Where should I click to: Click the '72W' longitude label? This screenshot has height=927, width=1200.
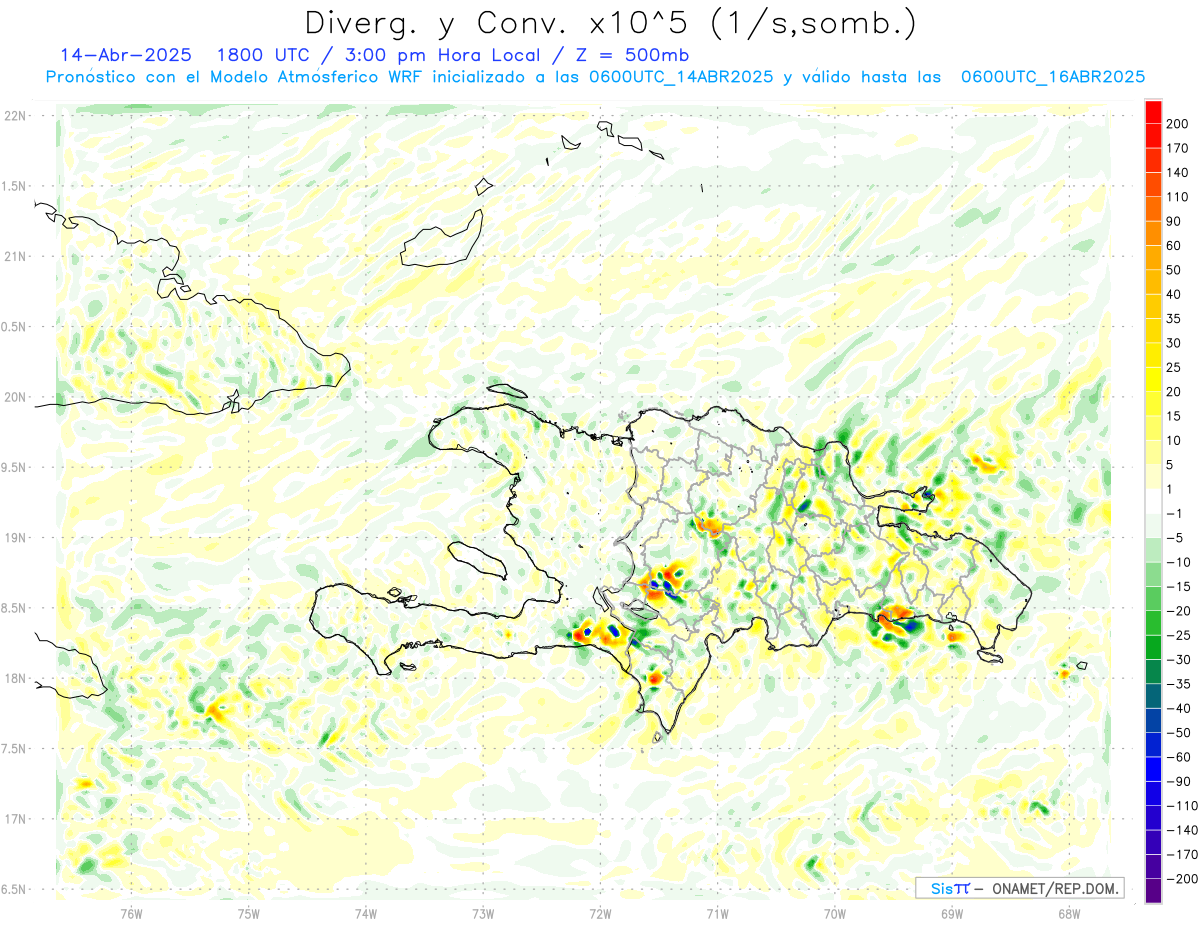coord(600,912)
